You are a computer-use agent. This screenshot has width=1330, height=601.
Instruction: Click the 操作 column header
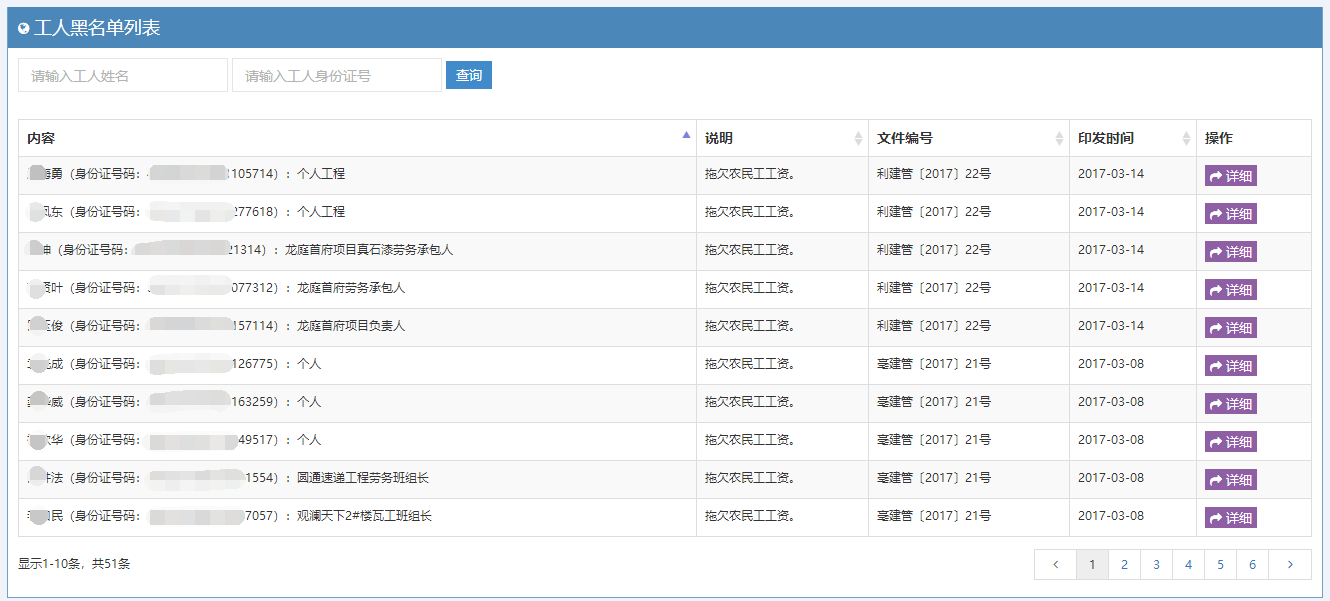1219,139
